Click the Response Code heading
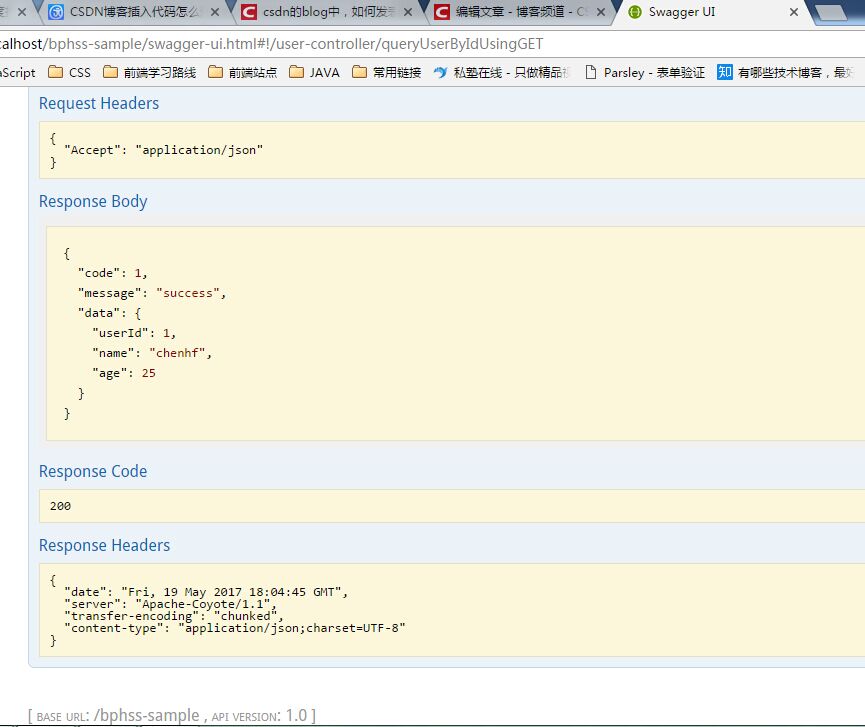Viewport: 865px width, 727px height. pyautogui.click(x=93, y=471)
